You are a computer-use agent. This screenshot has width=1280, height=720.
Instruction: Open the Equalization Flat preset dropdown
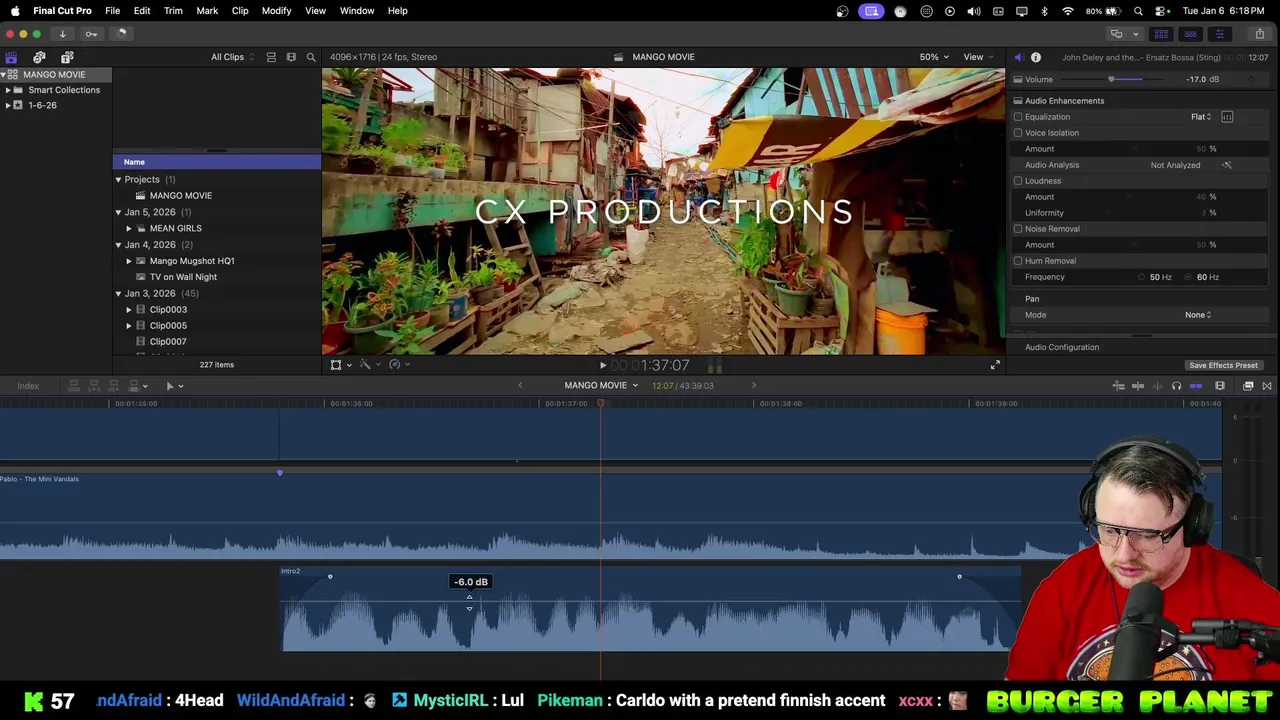tap(1201, 117)
